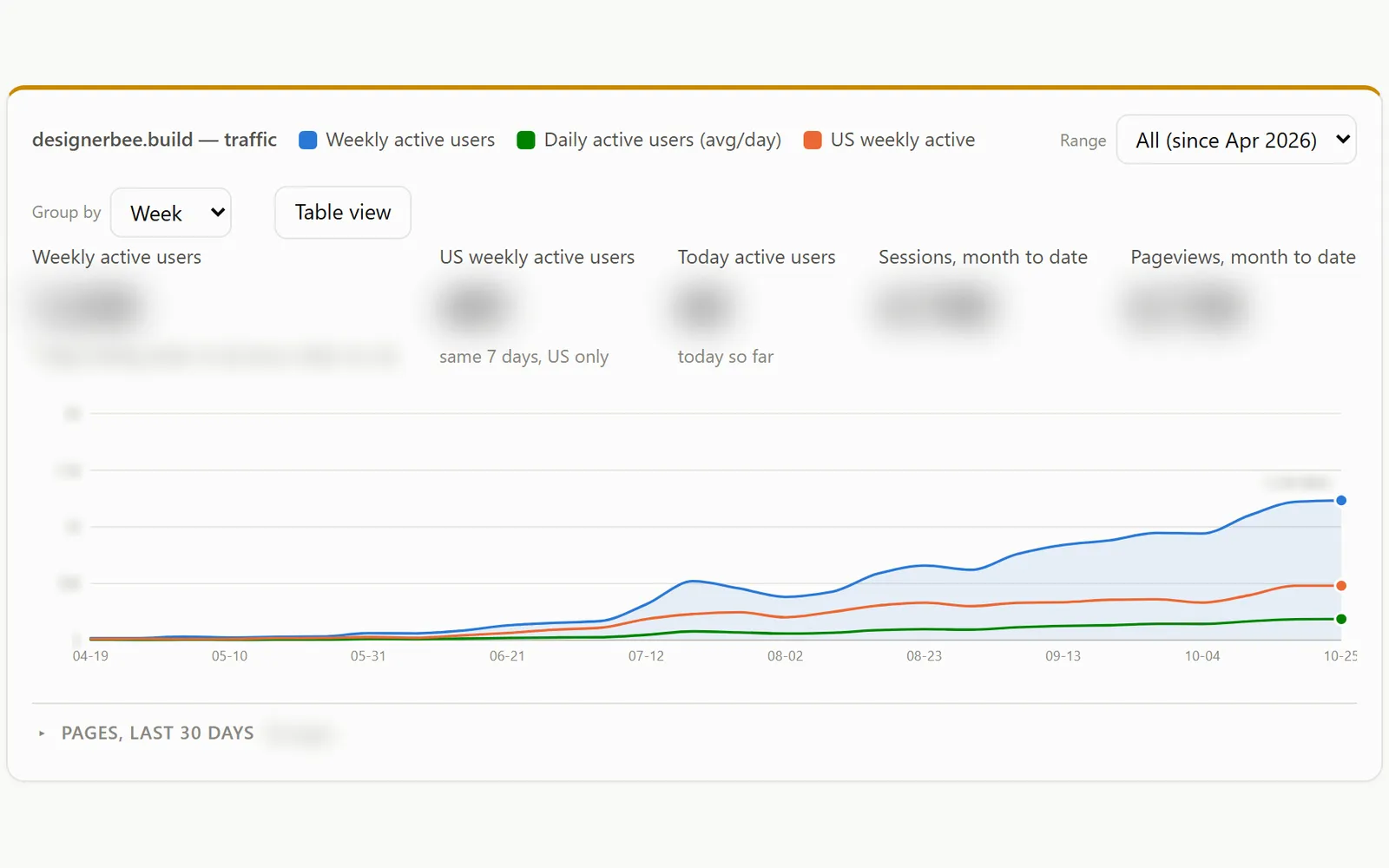The height and width of the screenshot is (868, 1389).
Task: Click the 'today so far' caption
Action: click(x=725, y=357)
